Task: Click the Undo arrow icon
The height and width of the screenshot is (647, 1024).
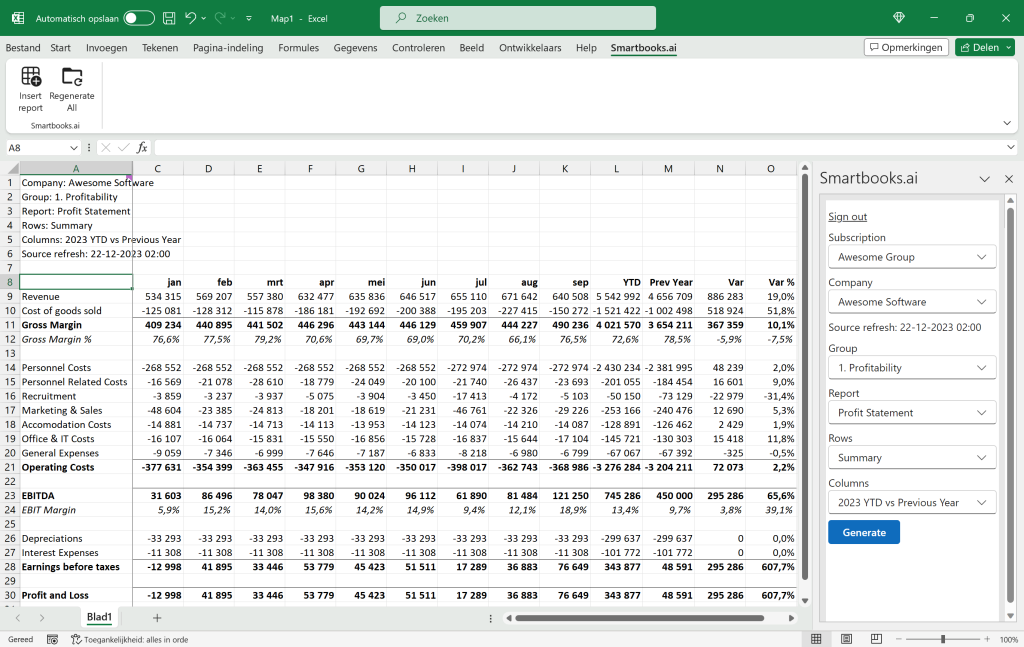Action: click(190, 18)
